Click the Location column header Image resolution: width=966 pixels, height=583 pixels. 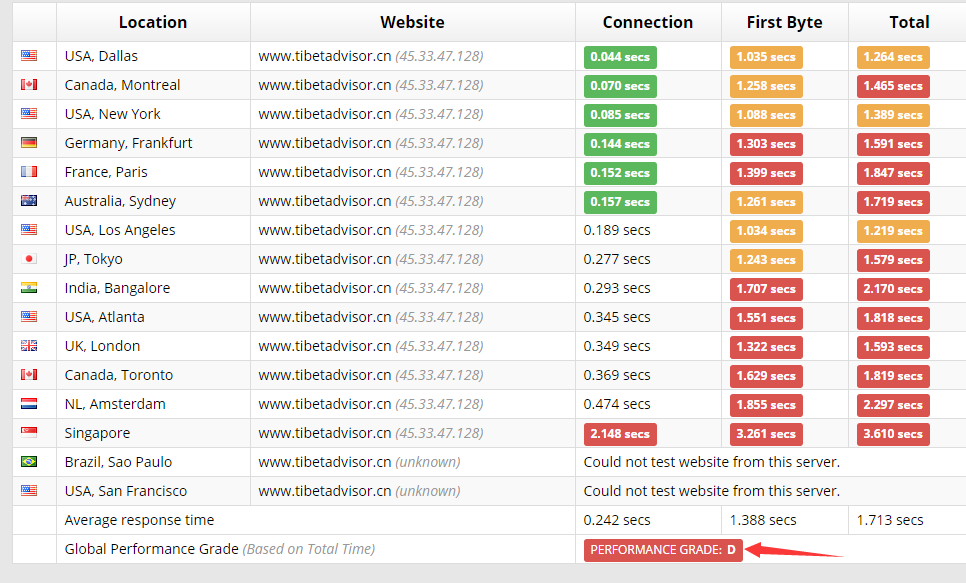point(153,22)
